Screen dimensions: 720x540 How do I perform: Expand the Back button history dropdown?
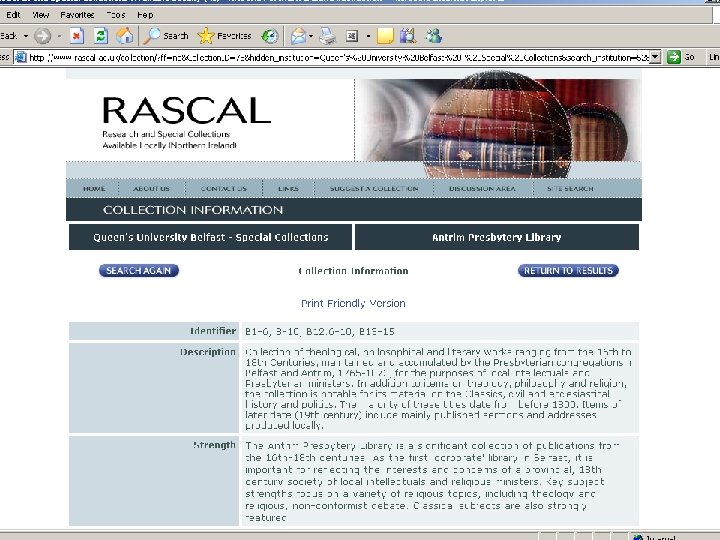pos(26,36)
